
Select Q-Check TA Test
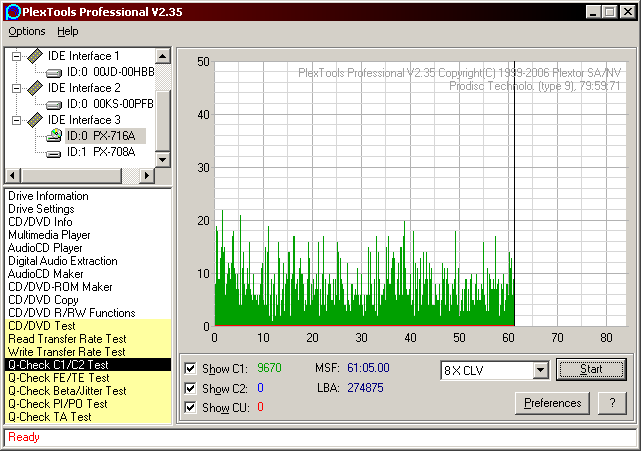coord(88,417)
